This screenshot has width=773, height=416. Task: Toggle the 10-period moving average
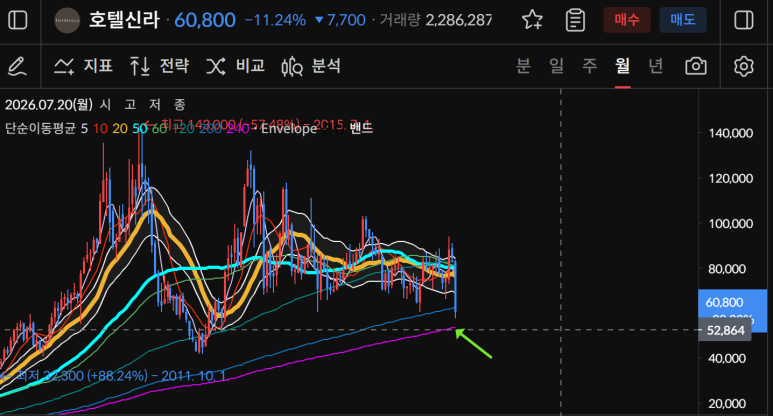click(101, 129)
